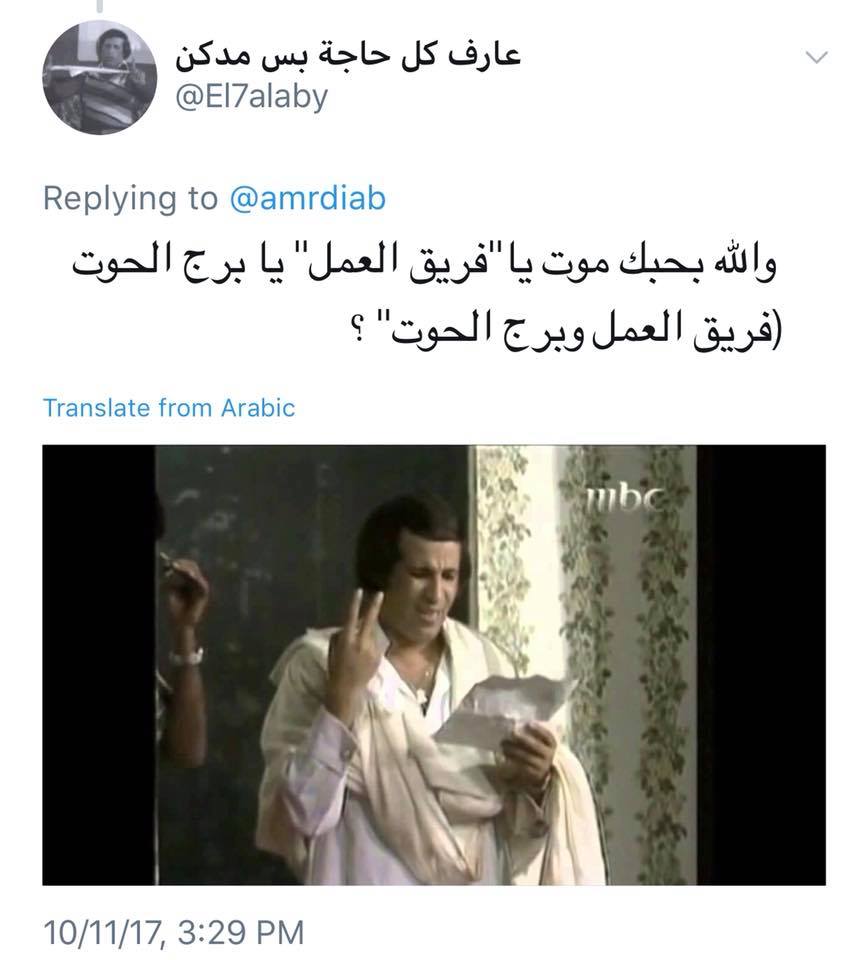Click Translate from Arabic
The height and width of the screenshot is (960, 868).
(169, 408)
